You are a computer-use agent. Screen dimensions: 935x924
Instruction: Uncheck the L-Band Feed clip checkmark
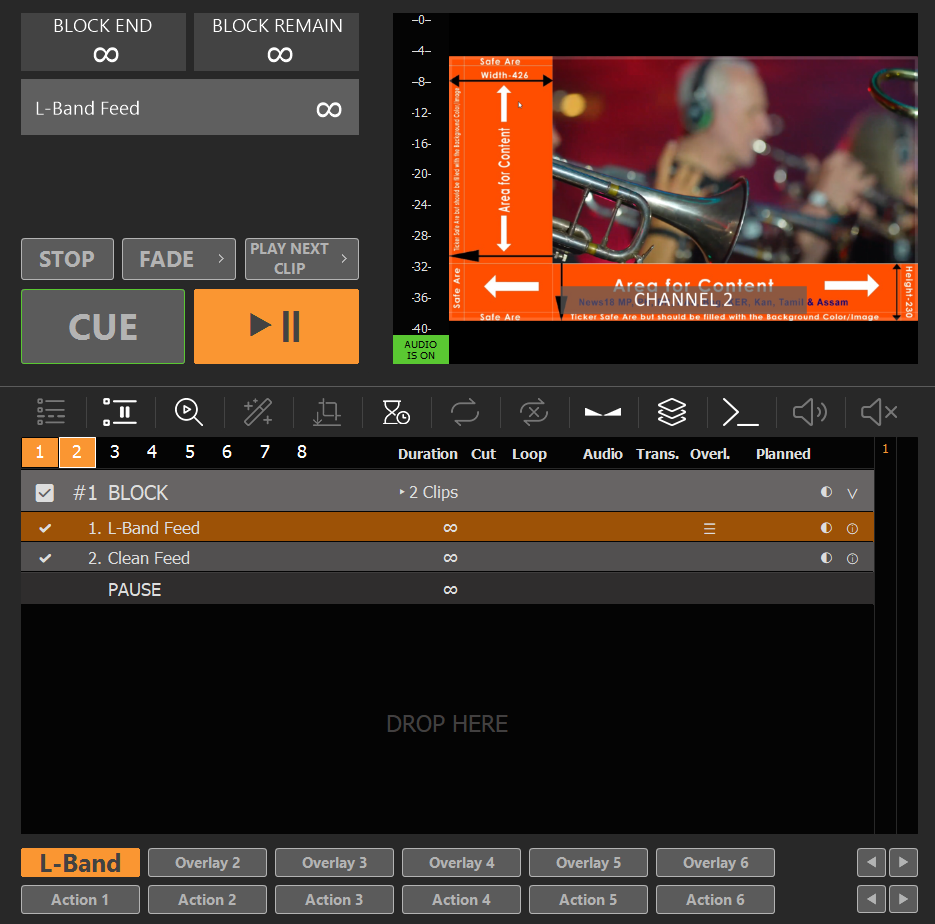(45, 528)
